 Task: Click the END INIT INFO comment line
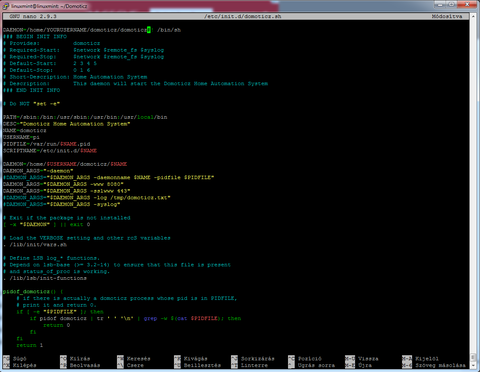point(32,90)
